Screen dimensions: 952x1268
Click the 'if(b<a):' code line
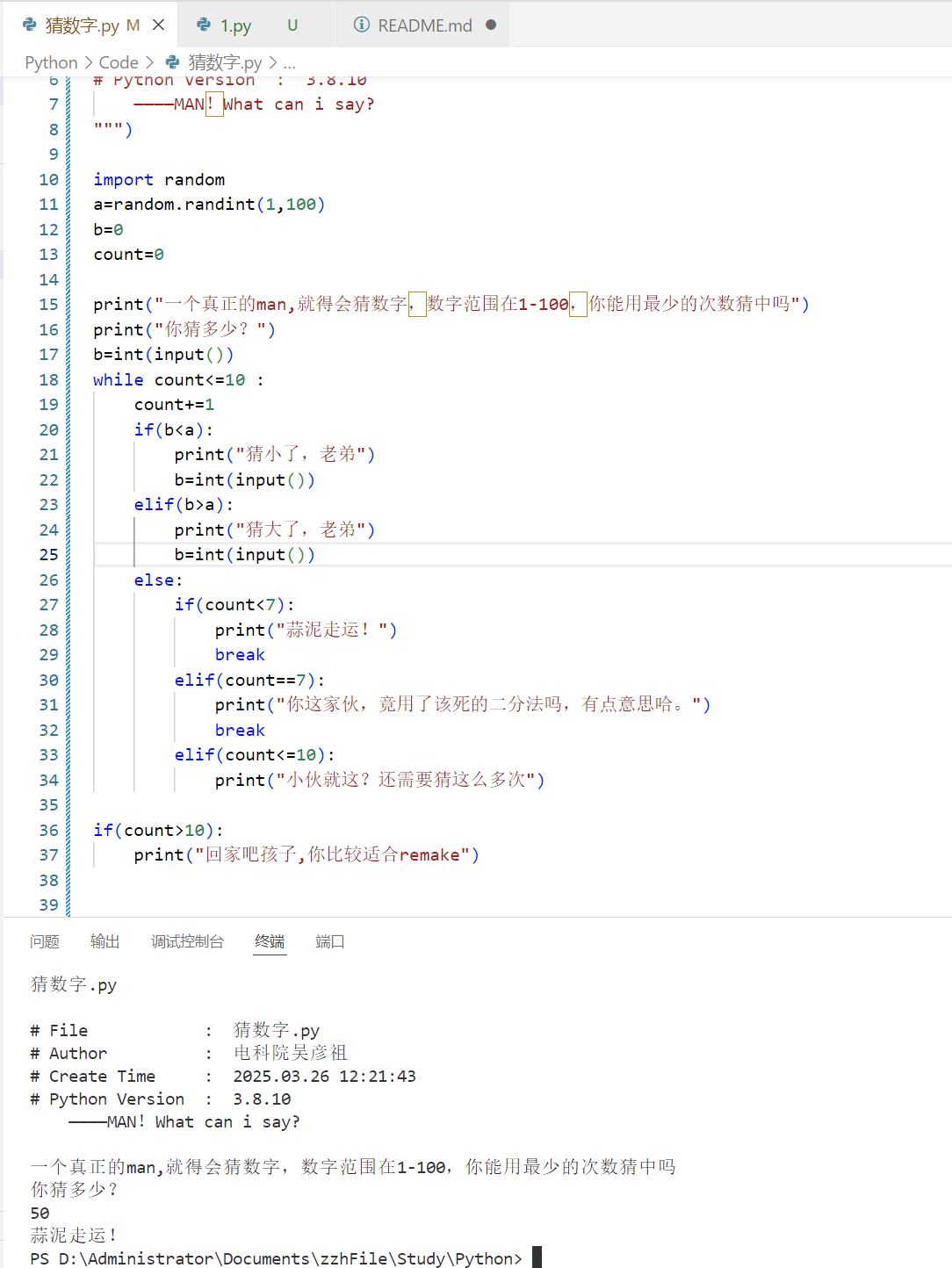[x=173, y=429]
